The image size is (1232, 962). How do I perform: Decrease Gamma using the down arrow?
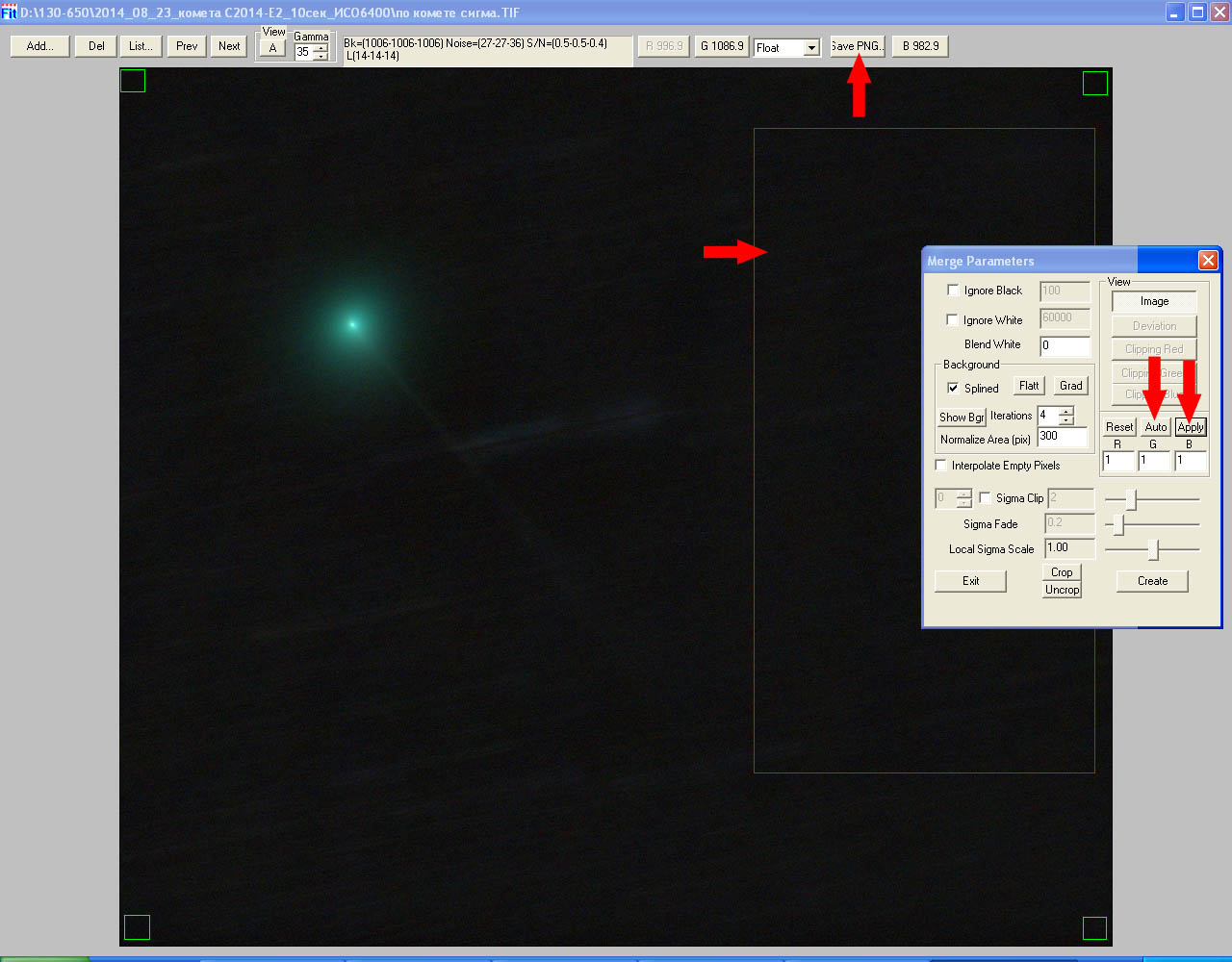[x=321, y=57]
